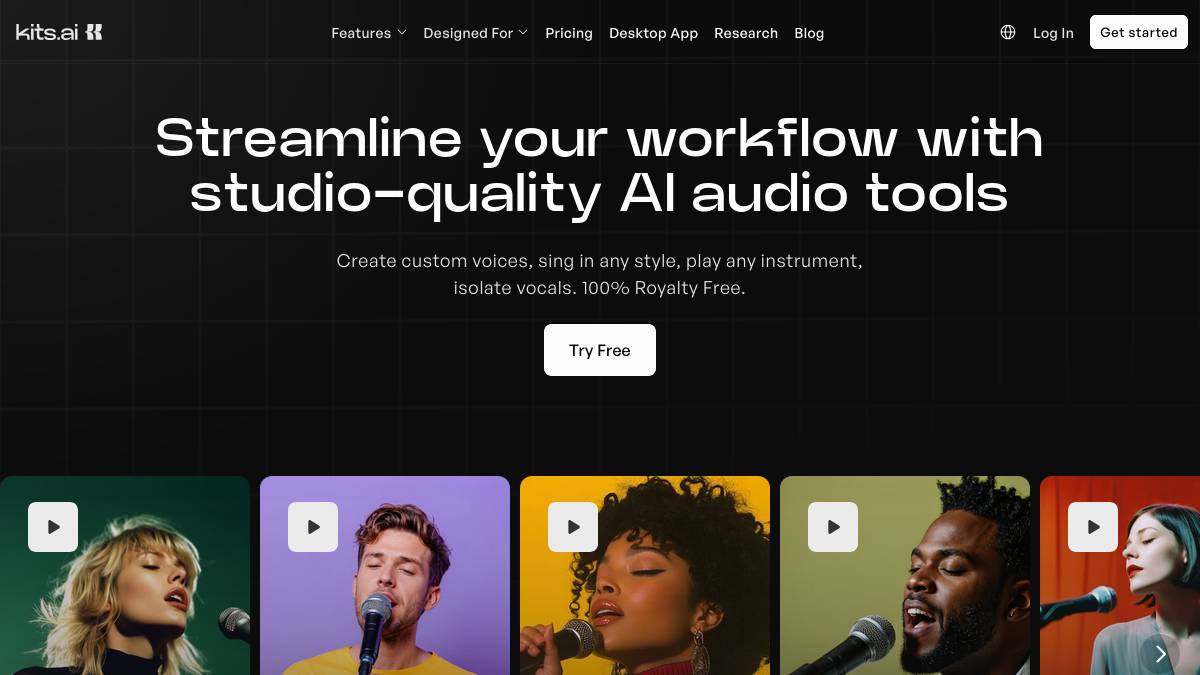Open the Pricing page
1200x675 pixels.
click(x=569, y=33)
